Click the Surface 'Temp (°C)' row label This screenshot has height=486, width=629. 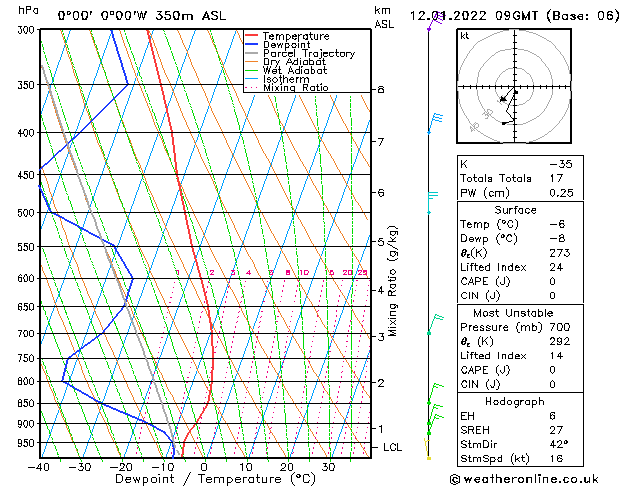489,224
